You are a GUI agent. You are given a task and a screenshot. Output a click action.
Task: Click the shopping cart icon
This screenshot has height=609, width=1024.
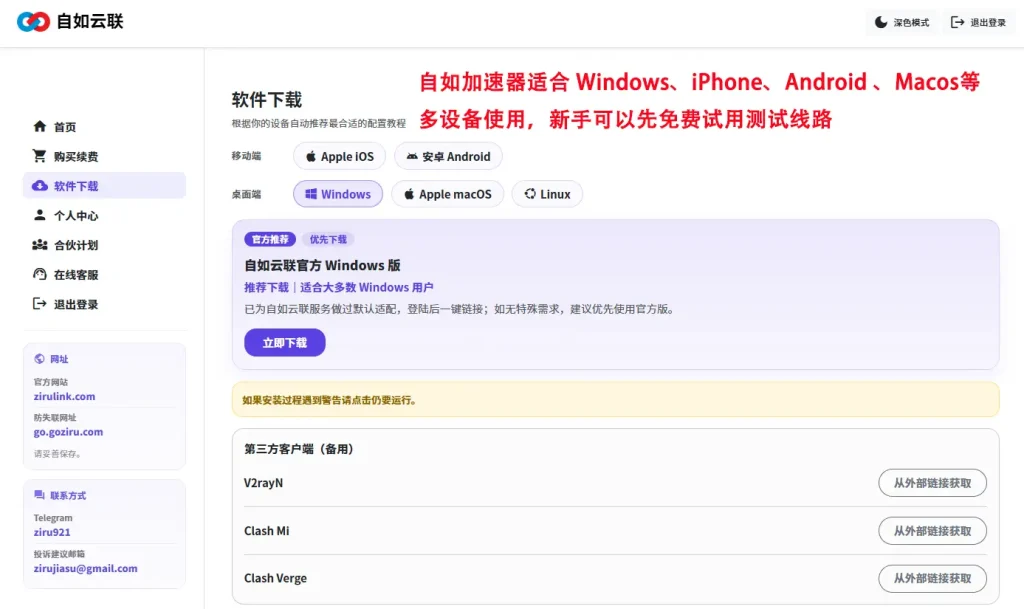point(40,155)
